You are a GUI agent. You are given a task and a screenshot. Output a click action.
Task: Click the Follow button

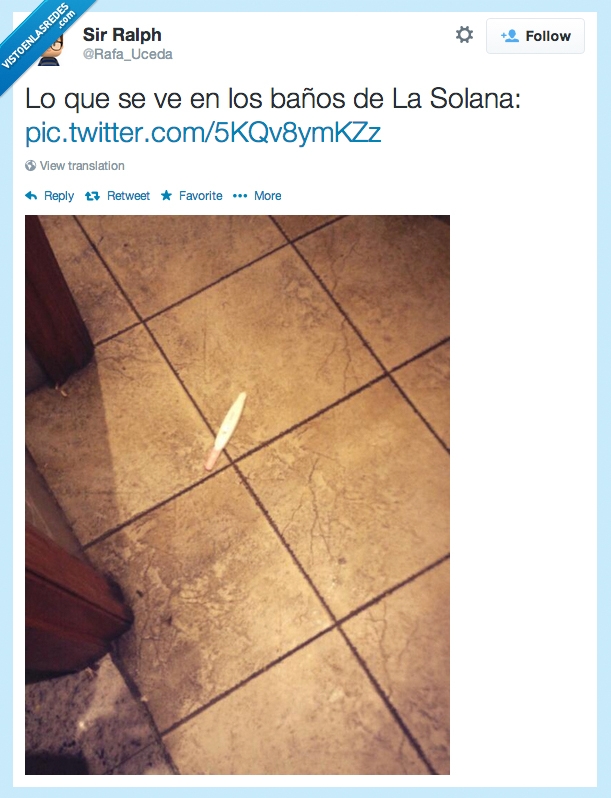tap(535, 36)
